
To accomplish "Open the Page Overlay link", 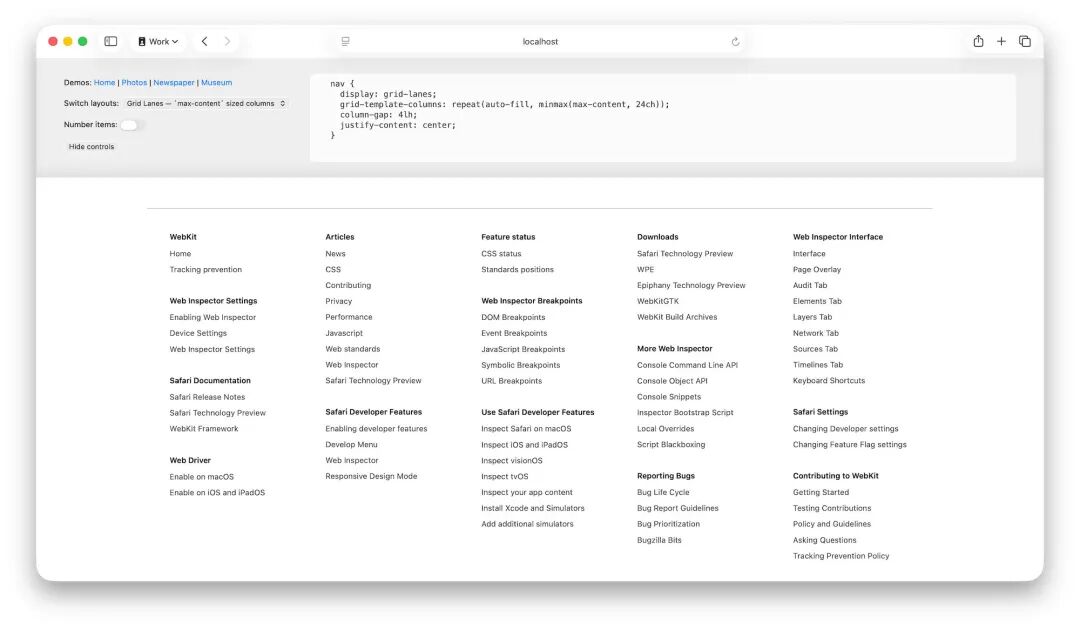I will coord(817,269).
